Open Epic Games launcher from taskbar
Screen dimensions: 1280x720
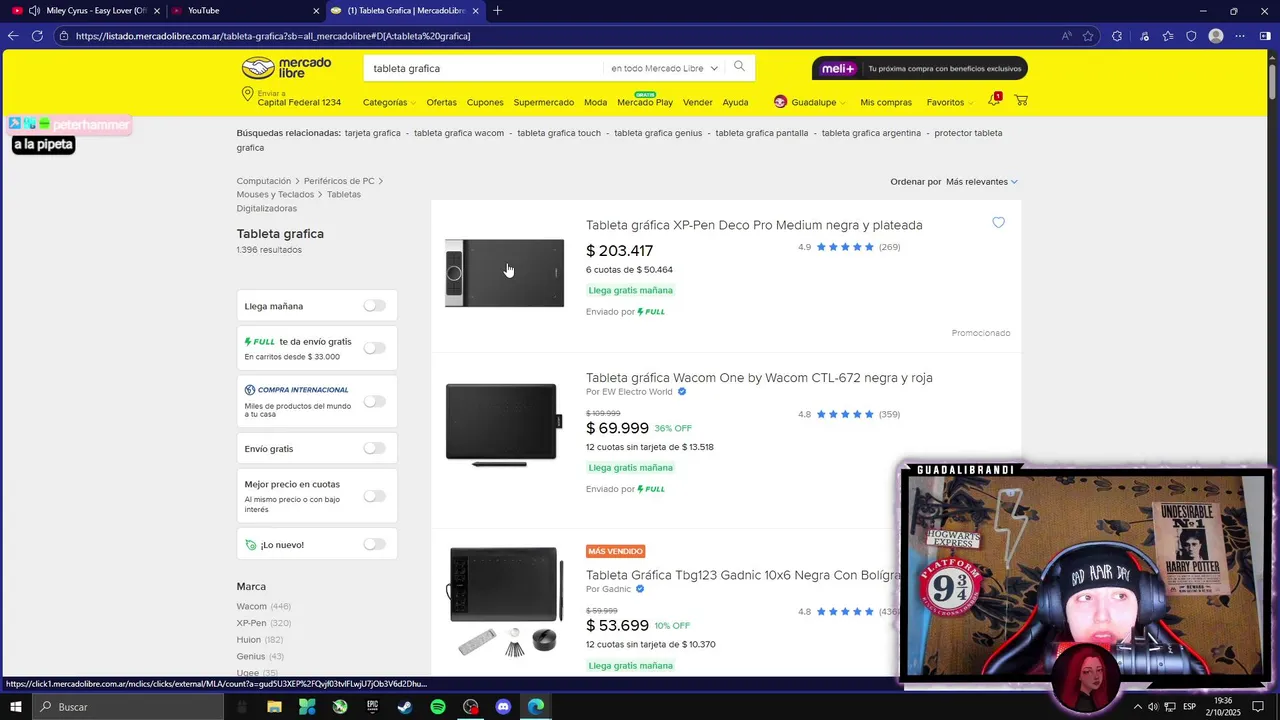372,707
